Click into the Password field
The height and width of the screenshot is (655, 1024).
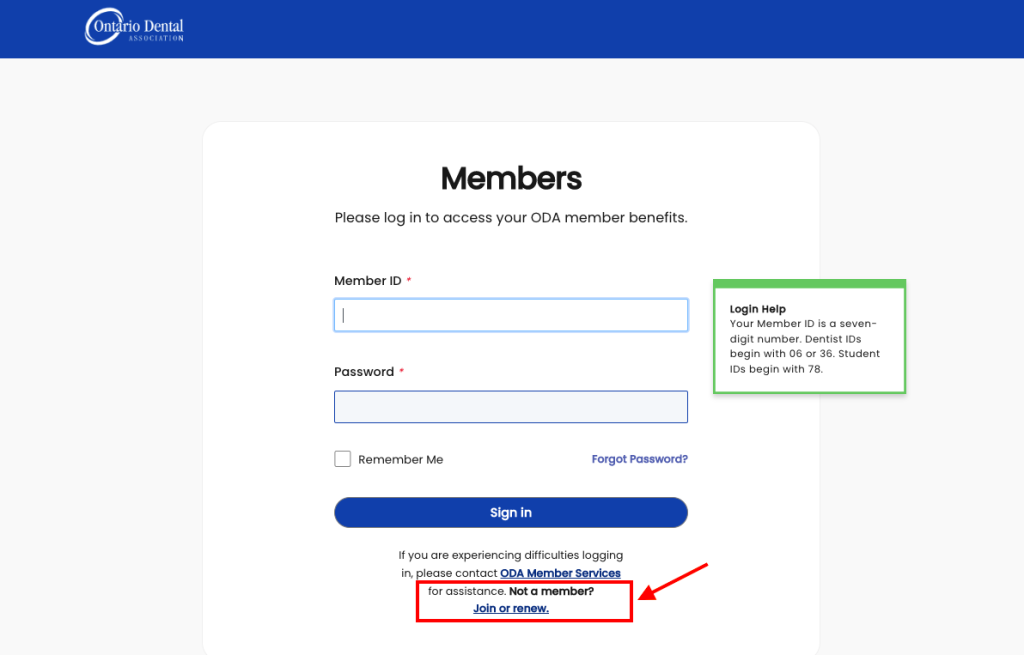511,407
